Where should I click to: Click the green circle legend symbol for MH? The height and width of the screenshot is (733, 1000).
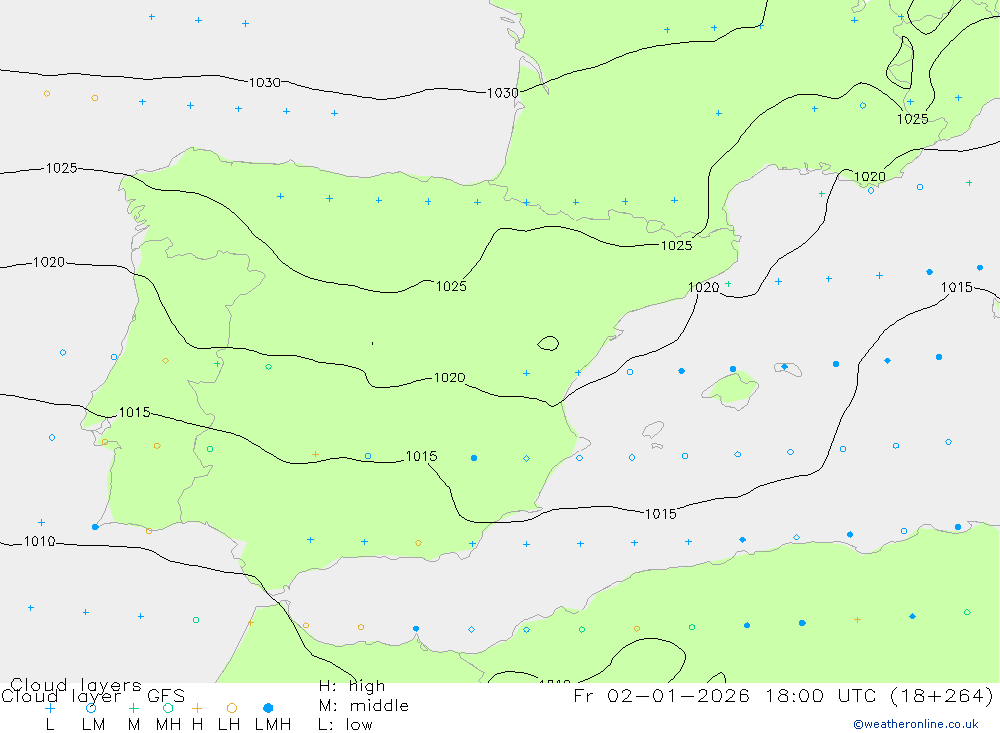point(168,708)
